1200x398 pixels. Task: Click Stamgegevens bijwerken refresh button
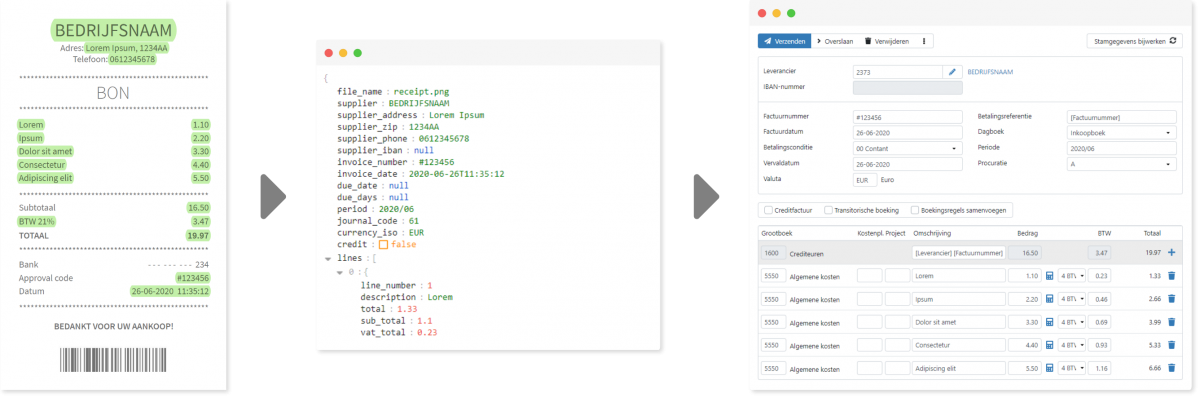[1135, 41]
